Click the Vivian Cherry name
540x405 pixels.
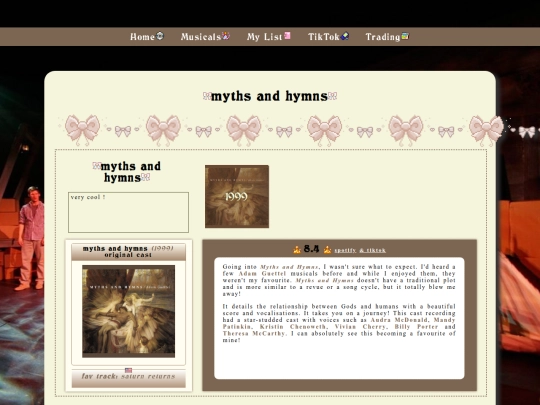coord(360,326)
